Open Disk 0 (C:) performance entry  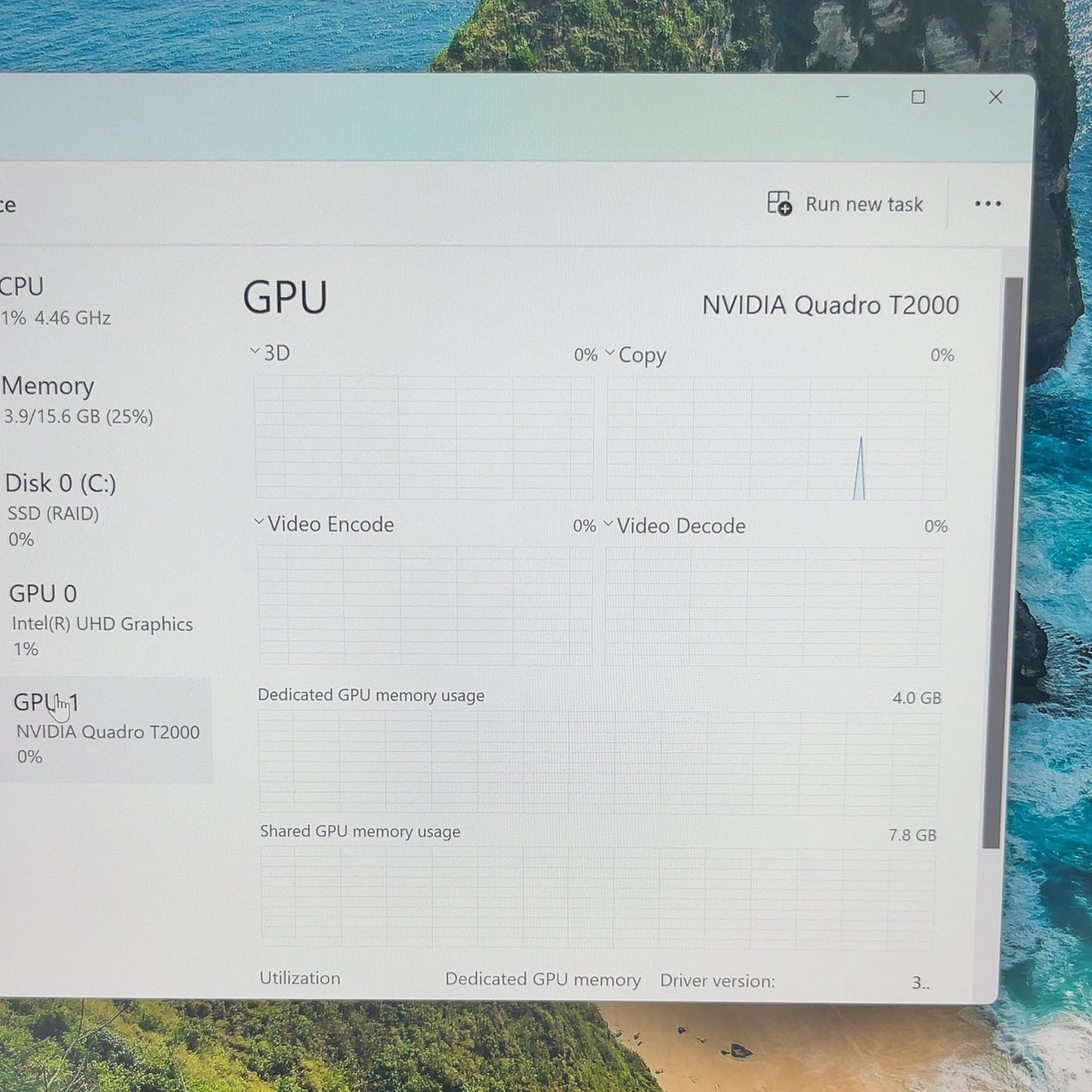pos(63,510)
